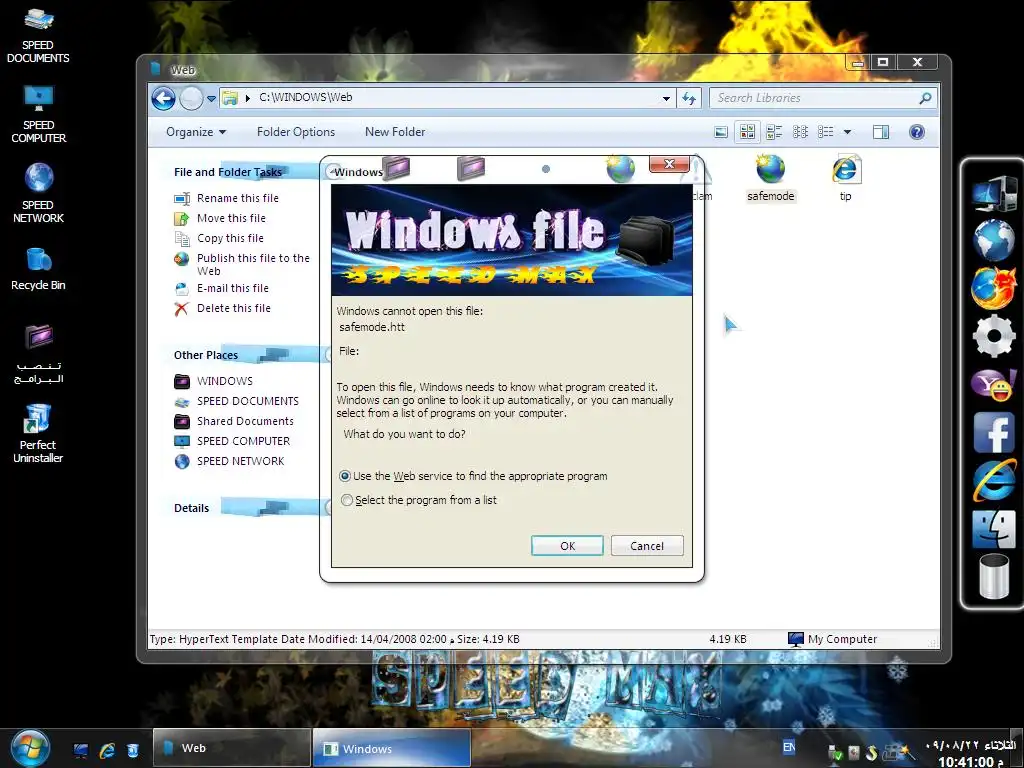The image size is (1024, 768).
Task: Switch to Web taskbar button
Action: pyautogui.click(x=231, y=748)
